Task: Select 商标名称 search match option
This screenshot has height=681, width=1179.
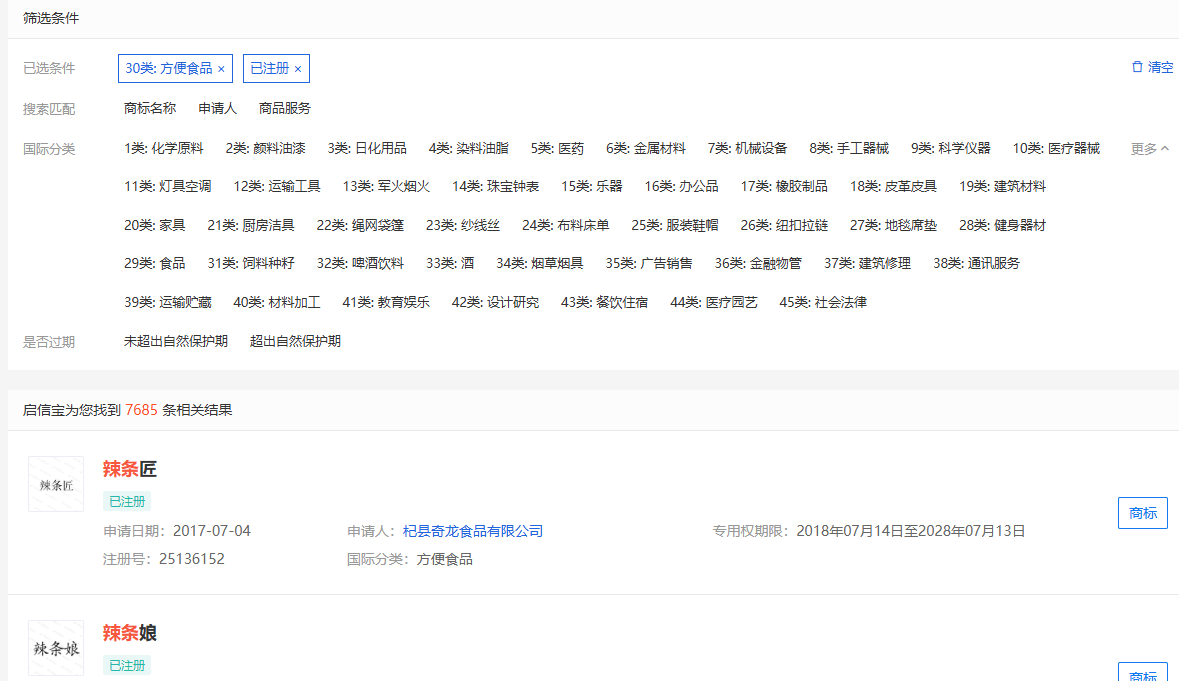Action: [150, 108]
